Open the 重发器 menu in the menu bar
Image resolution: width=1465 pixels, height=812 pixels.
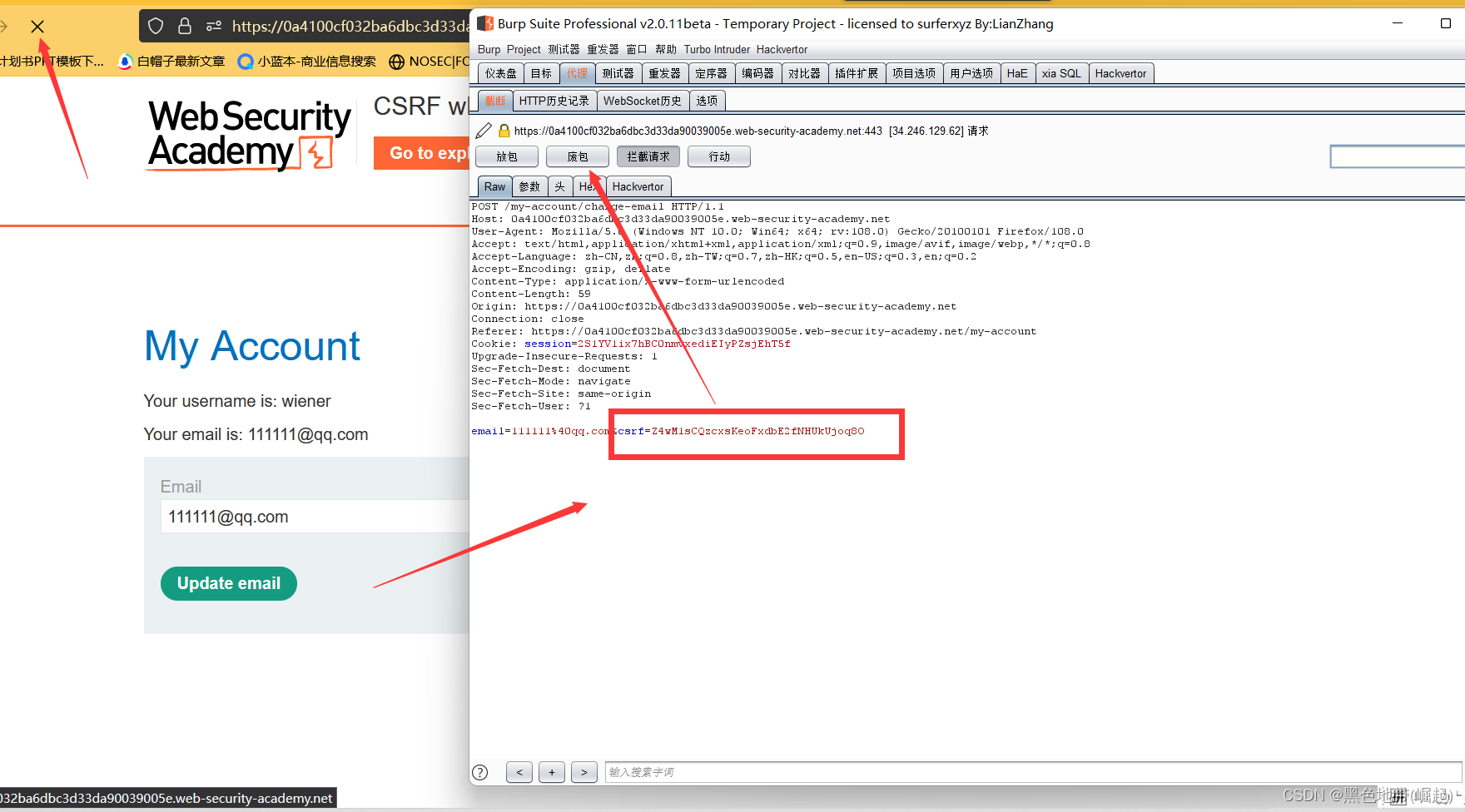pyautogui.click(x=603, y=49)
